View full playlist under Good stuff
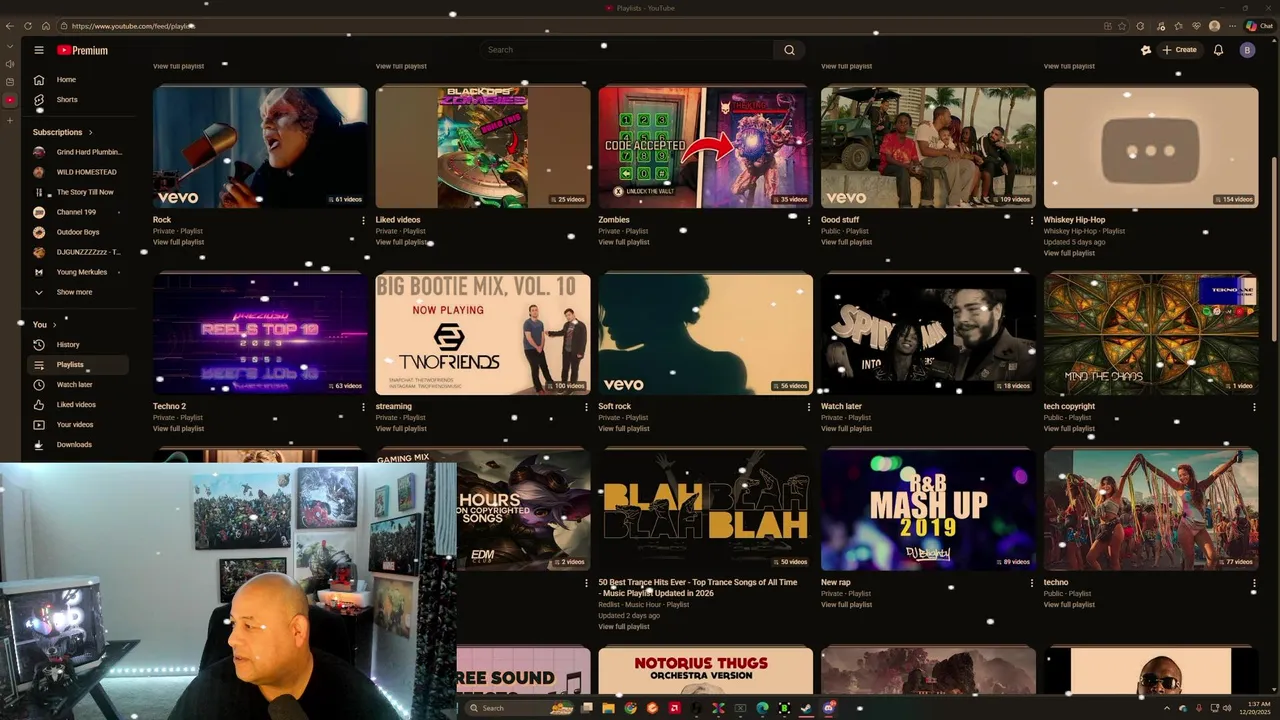 click(x=846, y=242)
